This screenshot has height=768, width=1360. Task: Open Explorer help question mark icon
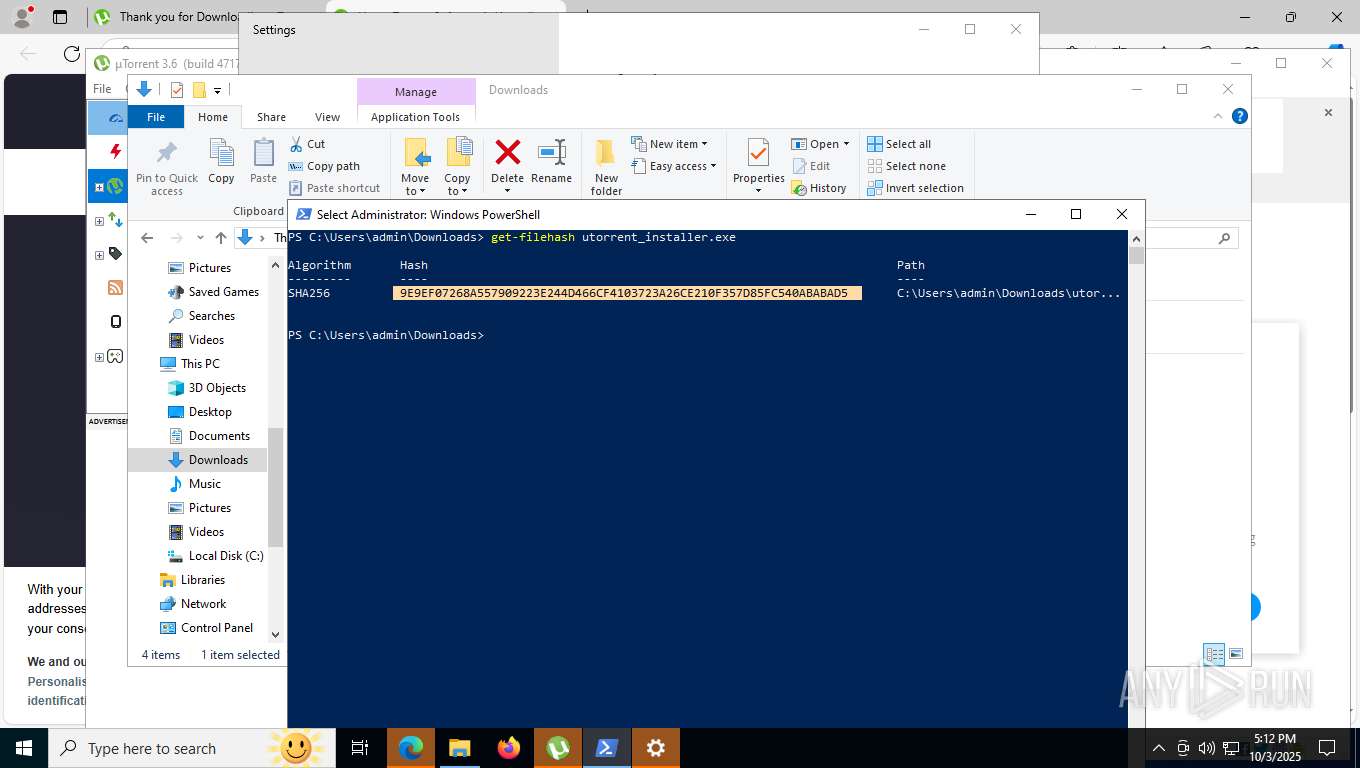1240,116
